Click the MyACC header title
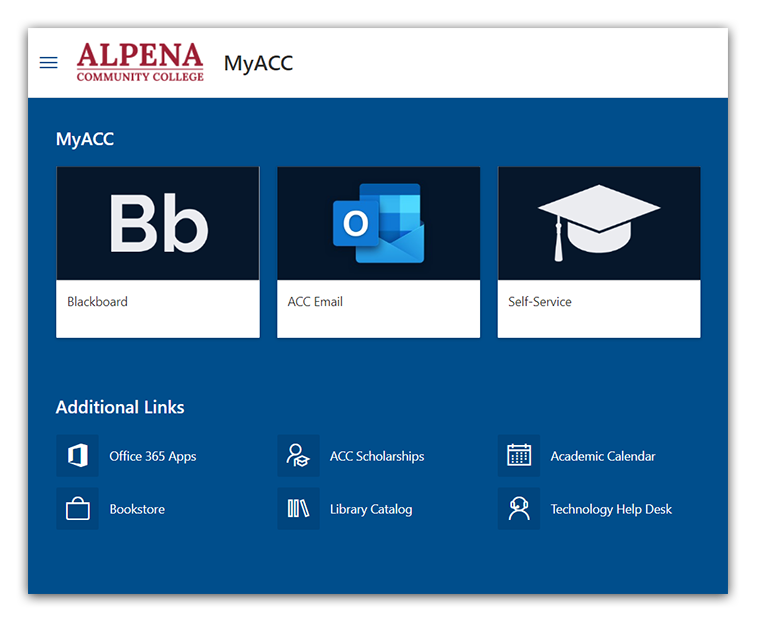This screenshot has width=757, height=625. (x=258, y=63)
